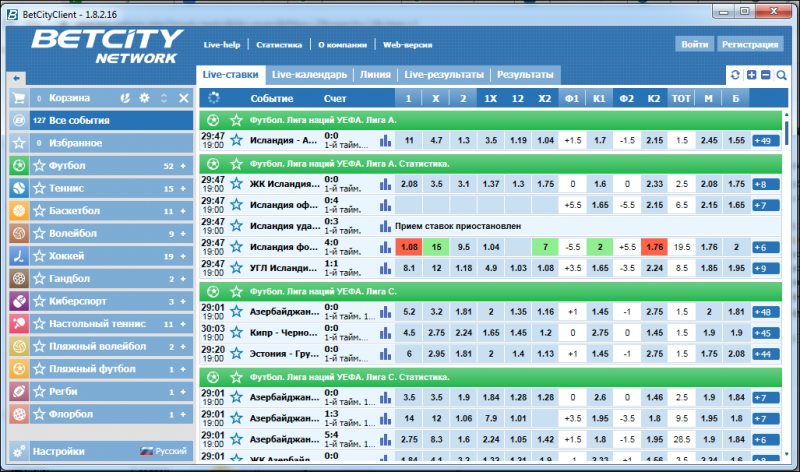Open statistics chart icon for Исландия - А...
800x472 pixels.
click(385, 141)
